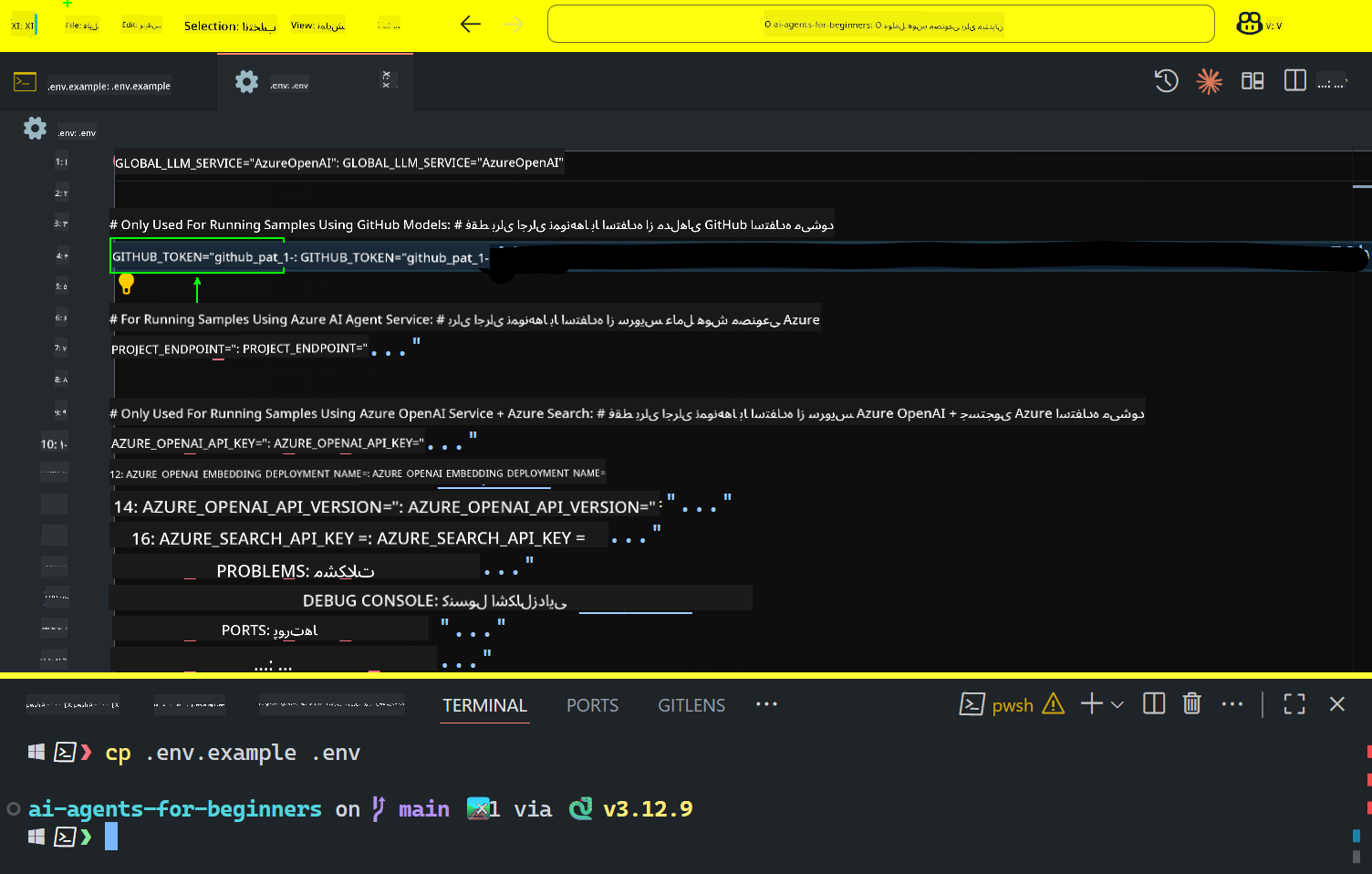The height and width of the screenshot is (874, 1372).
Task: Select the TERMINAL panel tab
Action: tap(484, 705)
